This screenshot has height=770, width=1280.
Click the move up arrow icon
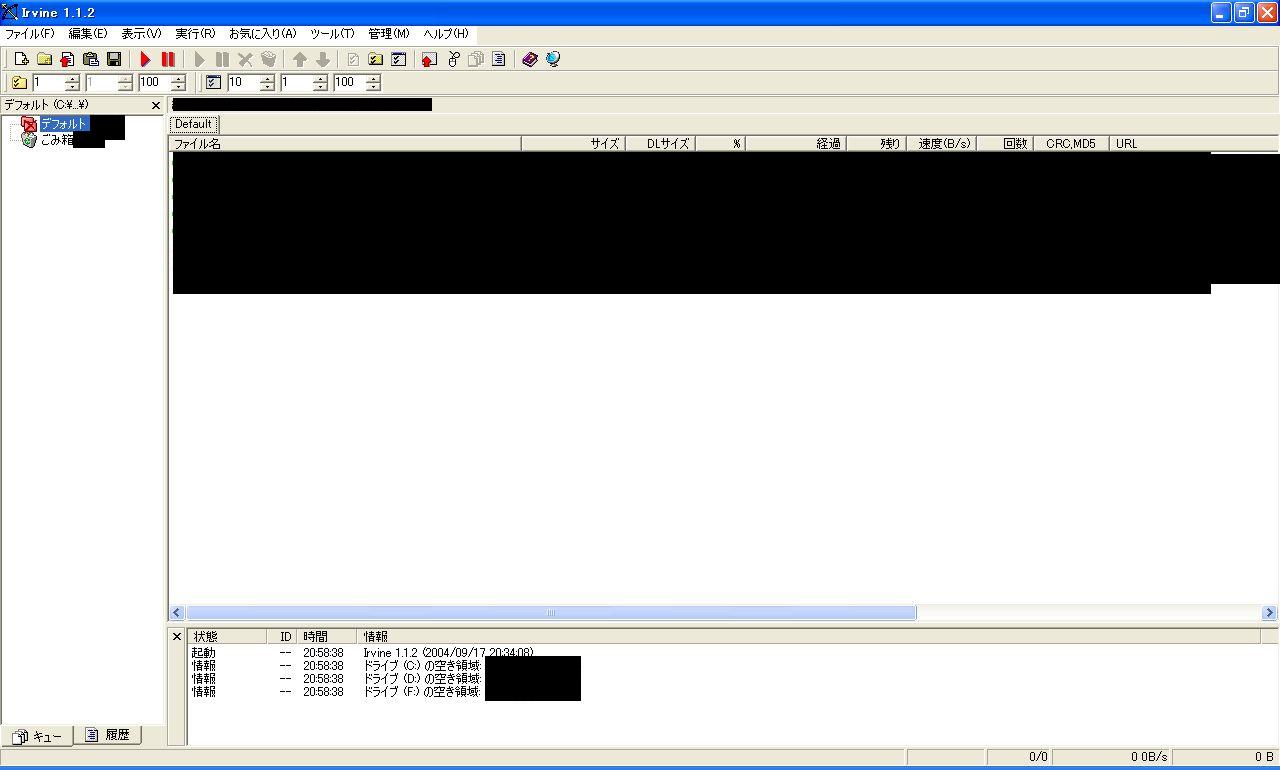pos(299,60)
